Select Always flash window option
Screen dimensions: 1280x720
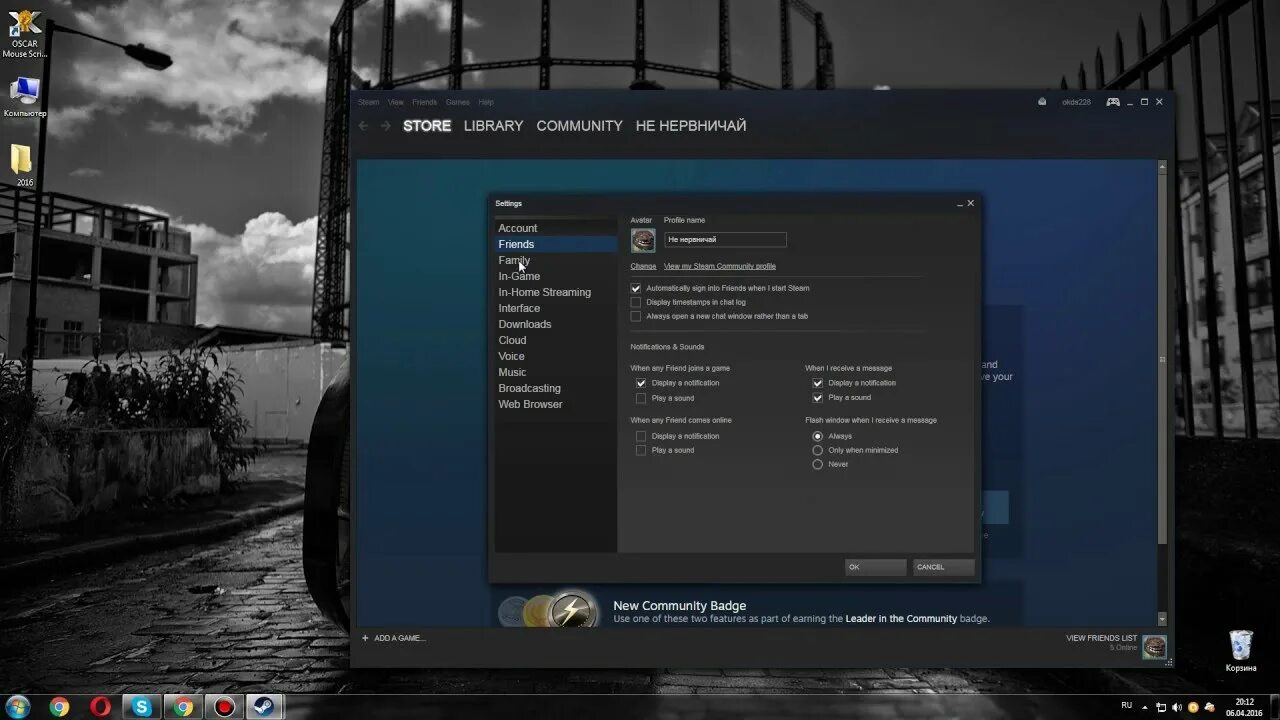[x=818, y=436]
